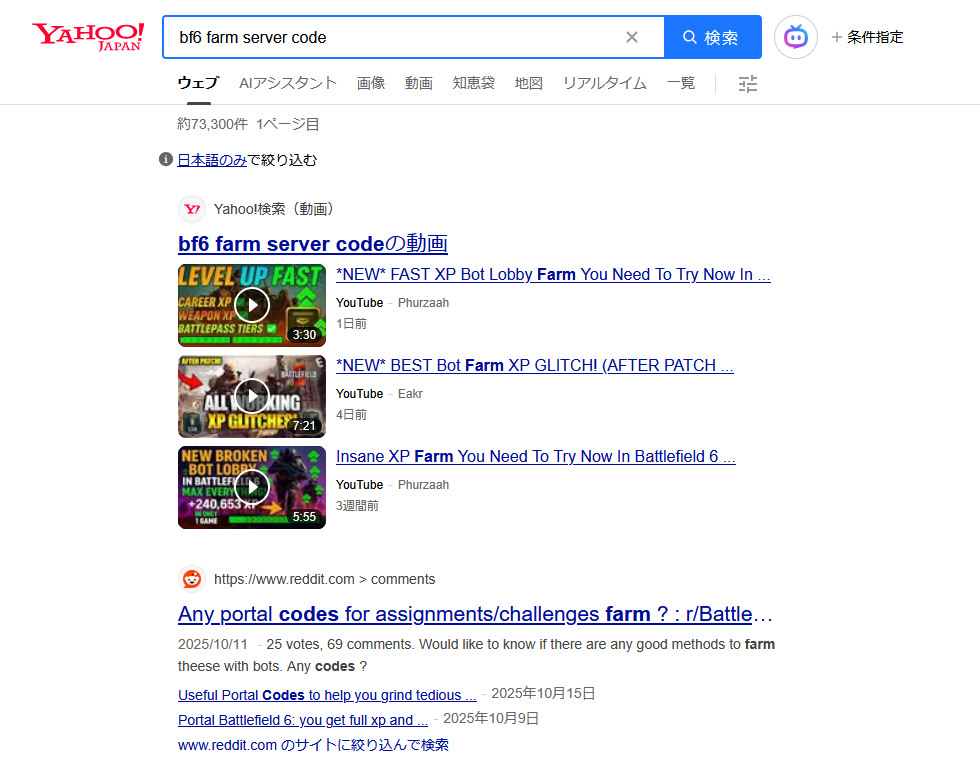This screenshot has width=980, height=782.
Task: Switch to the 画像 tab
Action: pyautogui.click(x=371, y=83)
